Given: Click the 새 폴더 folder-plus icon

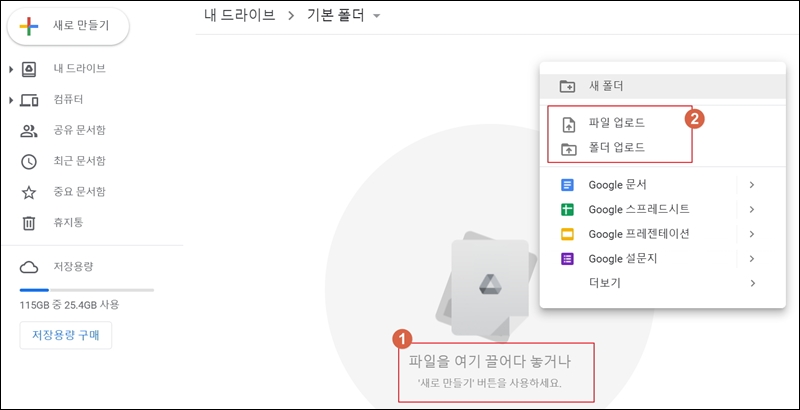Looking at the screenshot, I should [567, 86].
